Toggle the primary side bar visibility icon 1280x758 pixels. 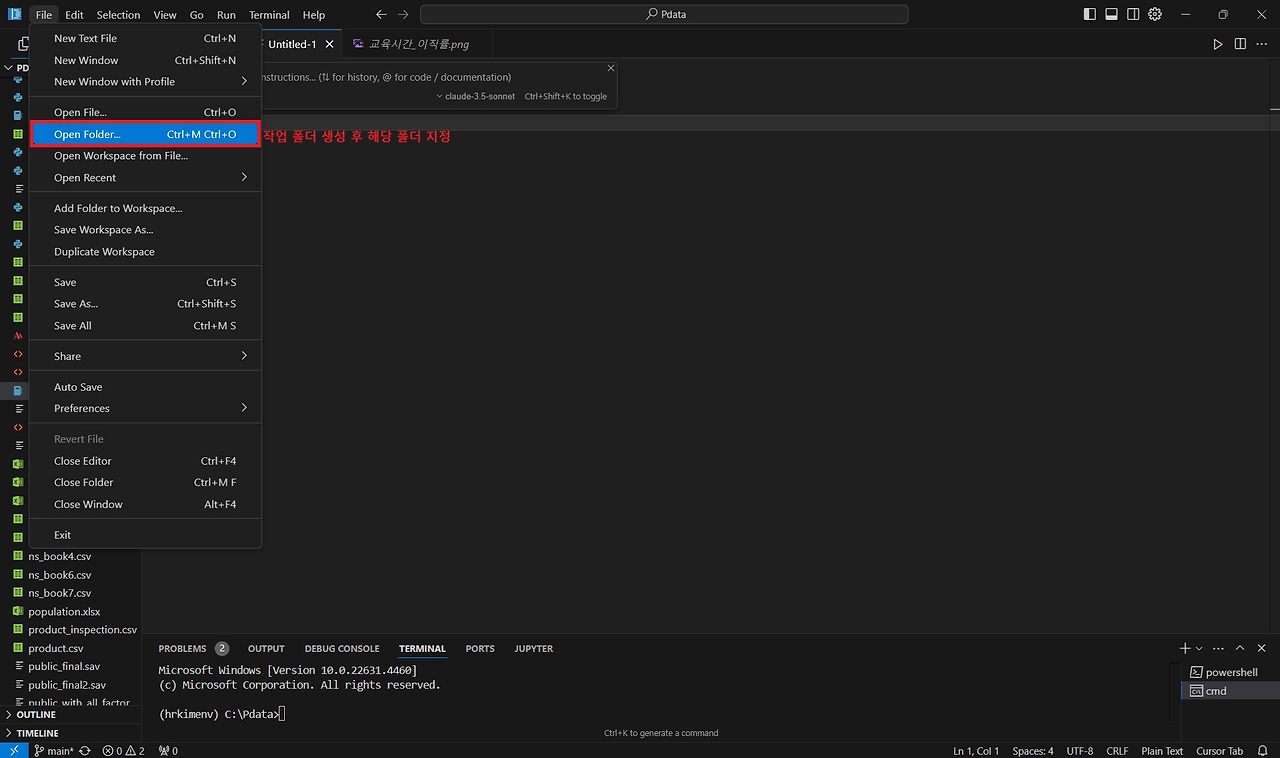click(1089, 14)
